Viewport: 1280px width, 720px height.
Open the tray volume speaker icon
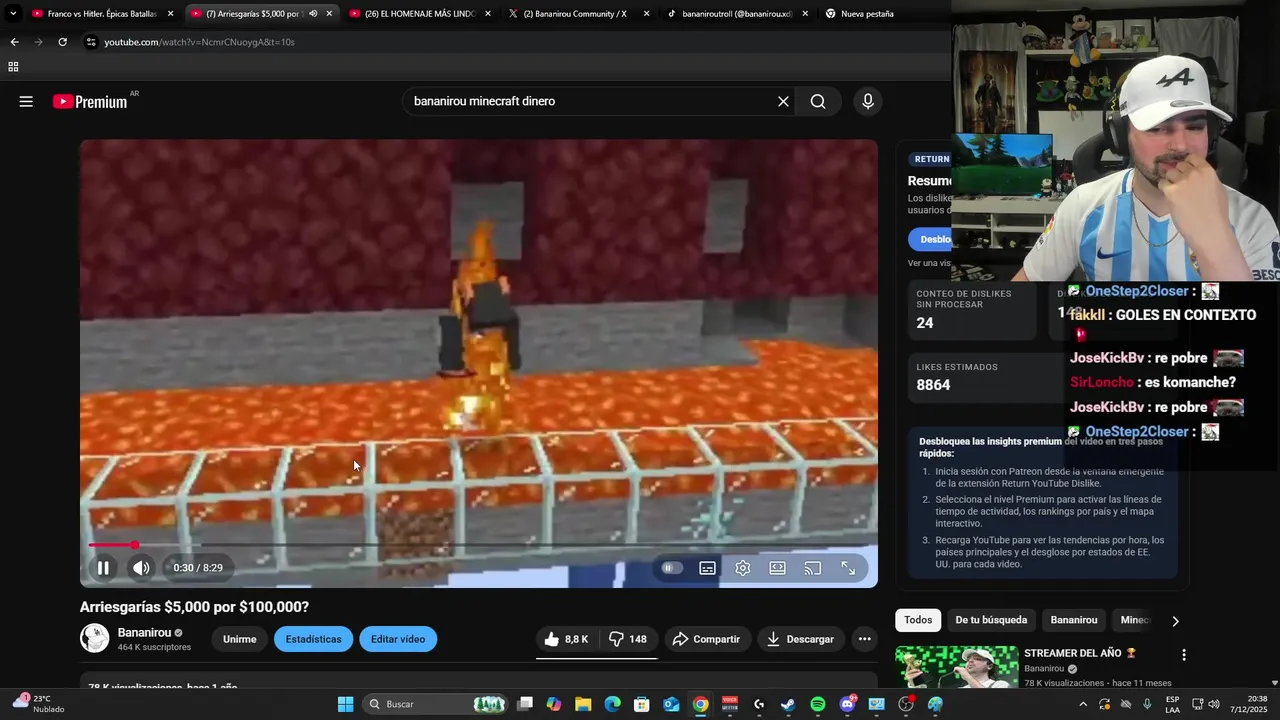click(1214, 704)
